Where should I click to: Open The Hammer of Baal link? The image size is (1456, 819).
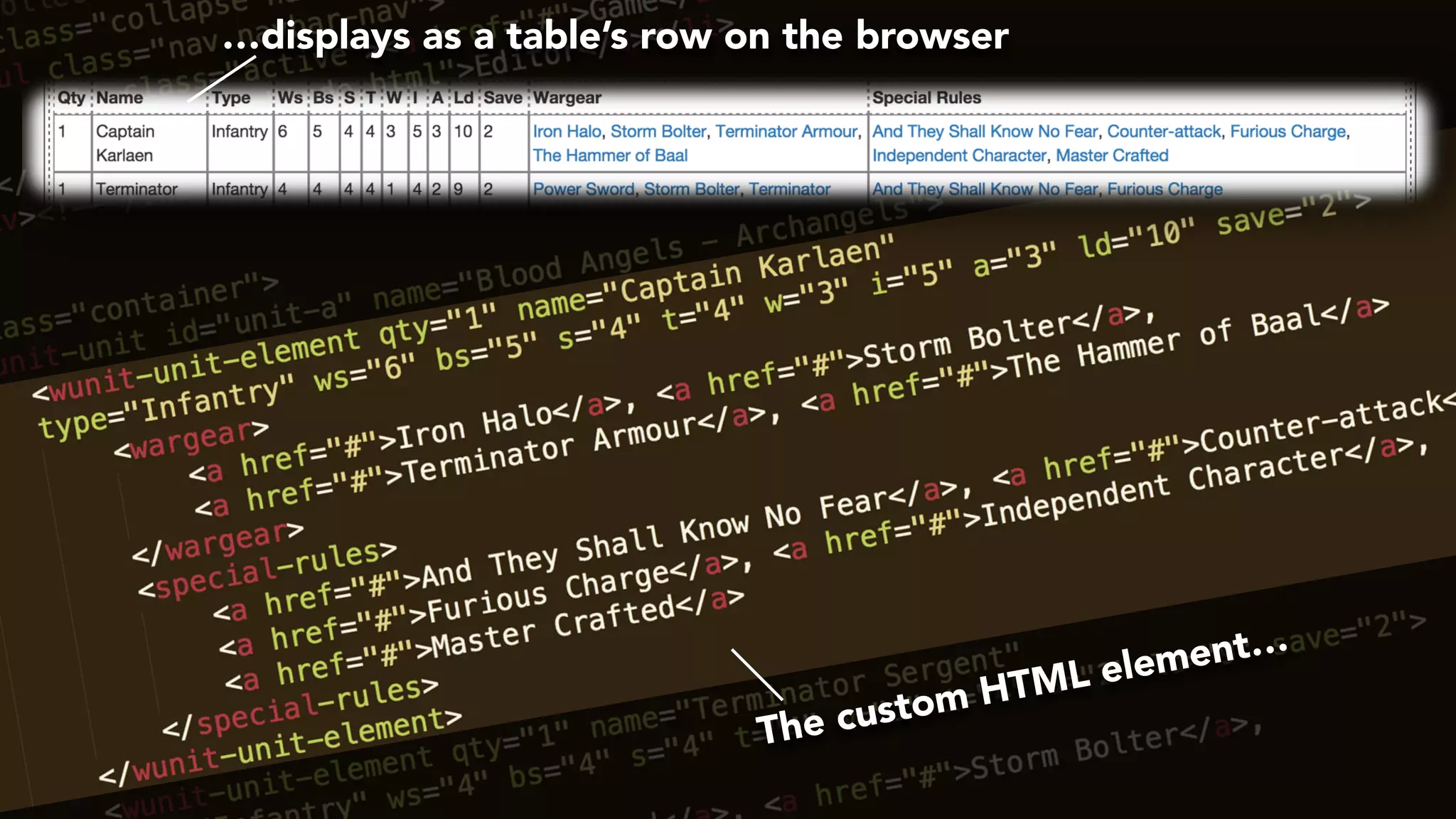point(610,156)
